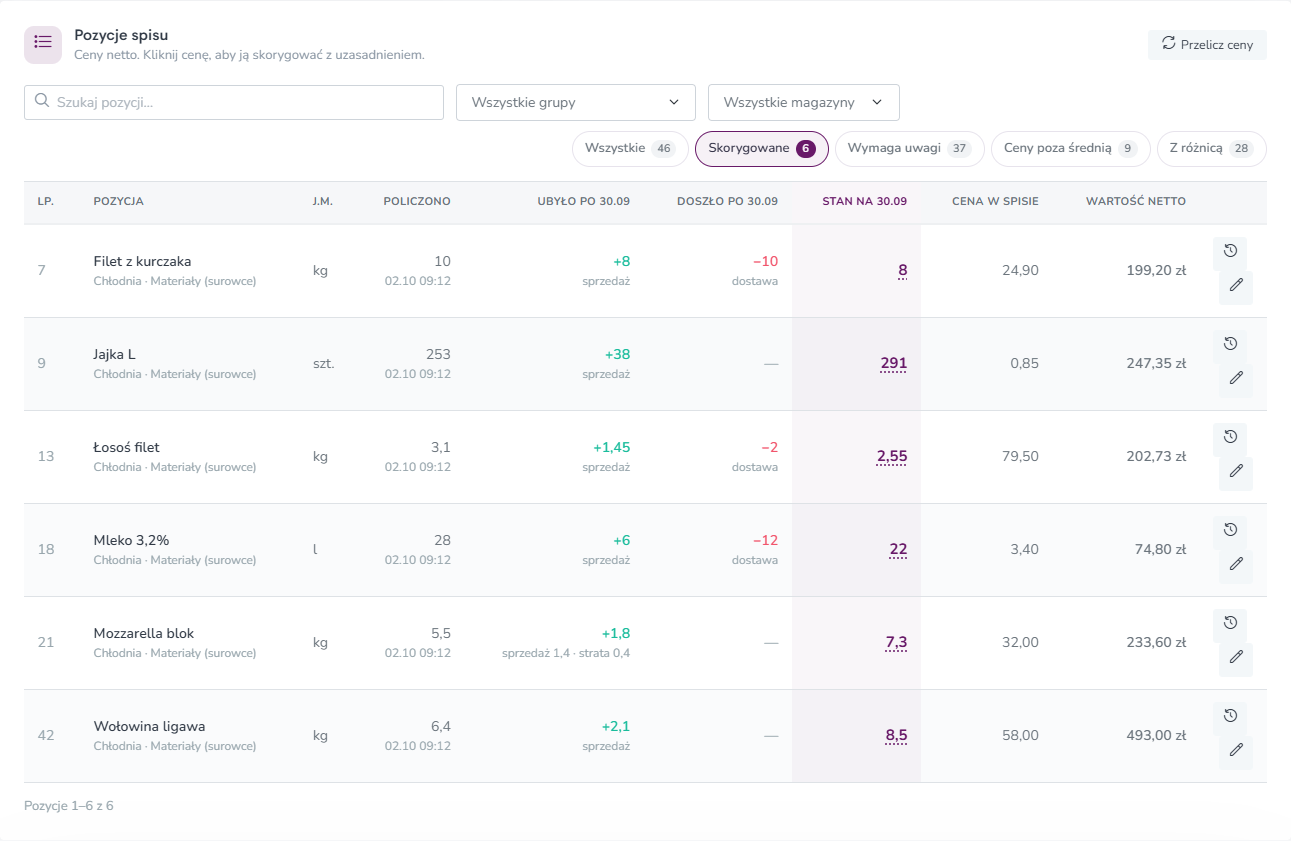The width and height of the screenshot is (1291, 841).
Task: Click price 58,00 for Wołowina ligawa
Action: pyautogui.click(x=1020, y=735)
